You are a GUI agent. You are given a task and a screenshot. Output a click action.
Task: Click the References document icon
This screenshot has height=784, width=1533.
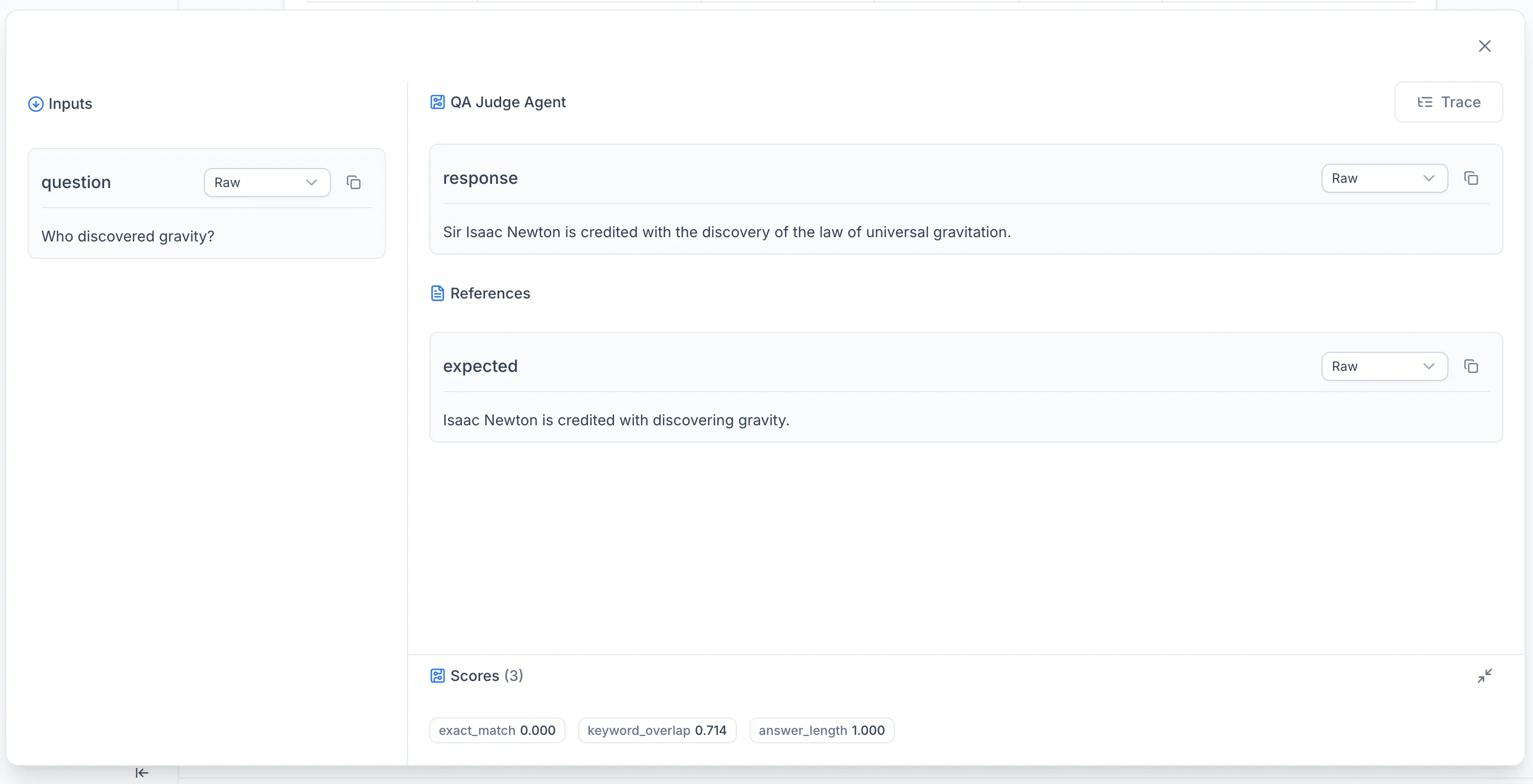pos(437,293)
